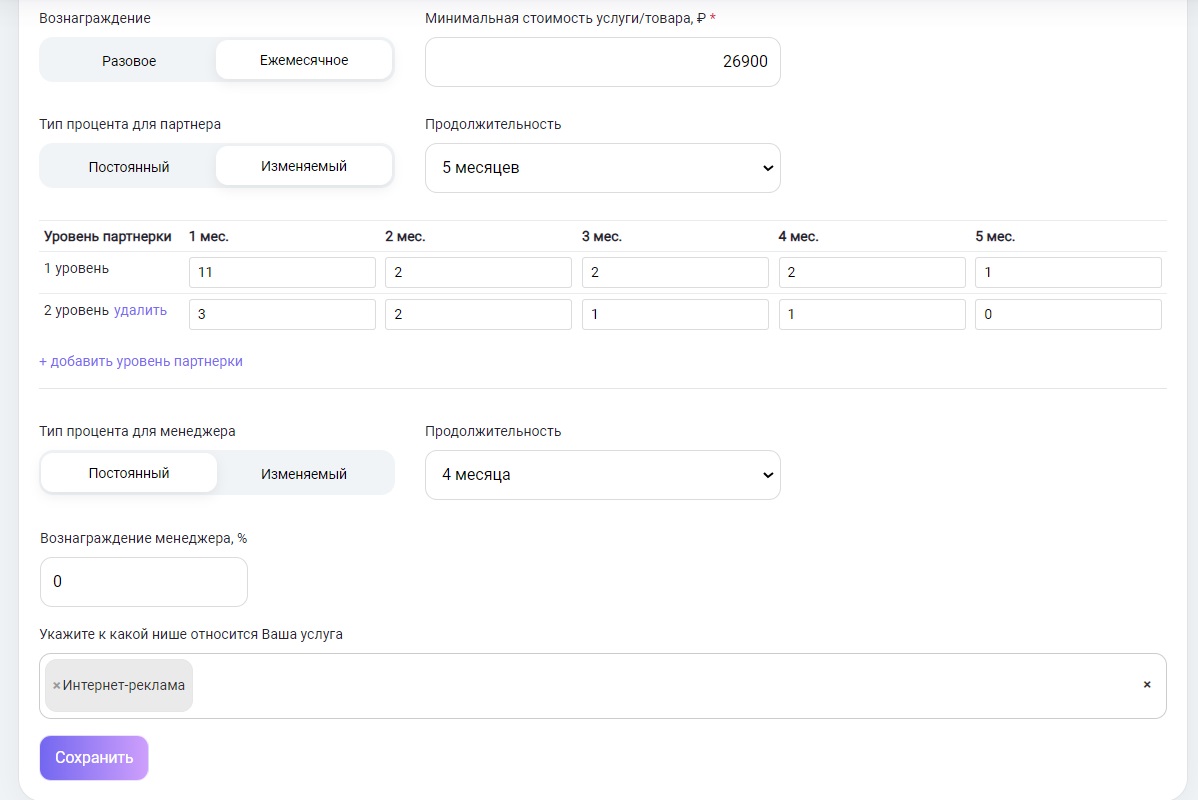Click + добавить уровень партнерки link

(141, 361)
